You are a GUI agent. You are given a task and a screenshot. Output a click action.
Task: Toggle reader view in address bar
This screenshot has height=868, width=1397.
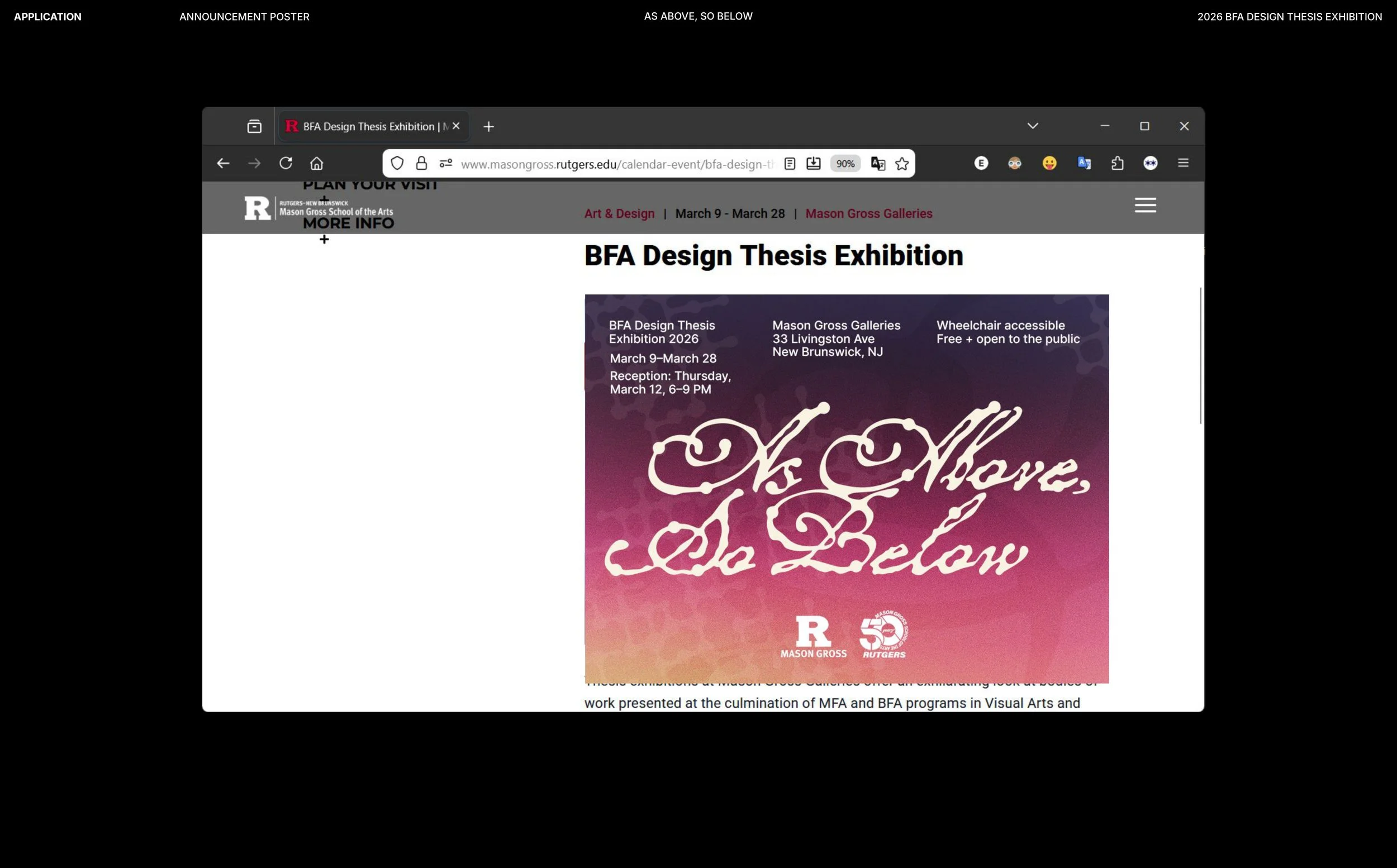(790, 164)
